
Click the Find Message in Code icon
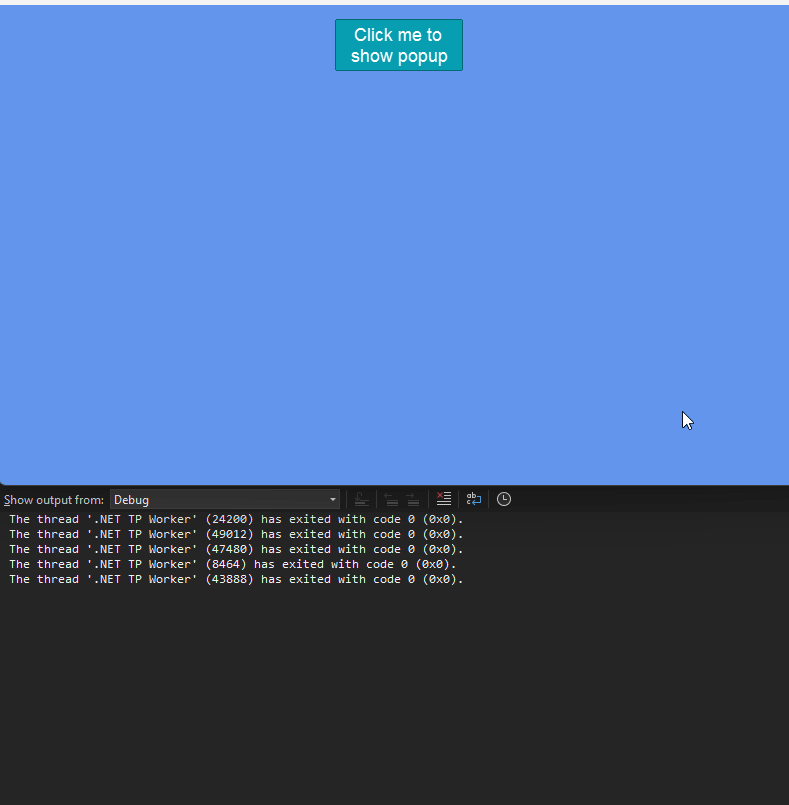[361, 499]
